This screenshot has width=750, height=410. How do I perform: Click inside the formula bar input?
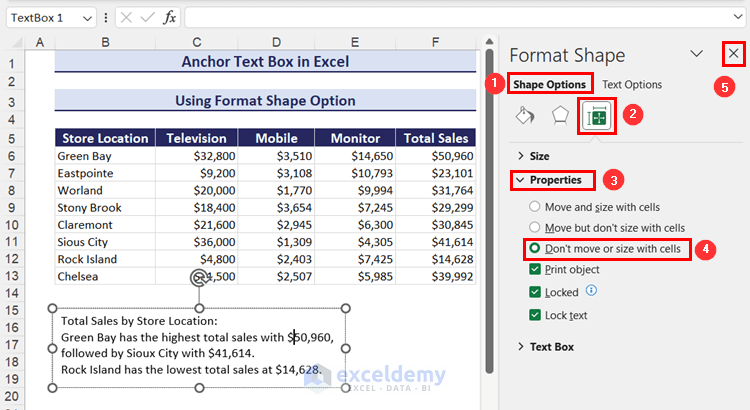click(x=458, y=18)
